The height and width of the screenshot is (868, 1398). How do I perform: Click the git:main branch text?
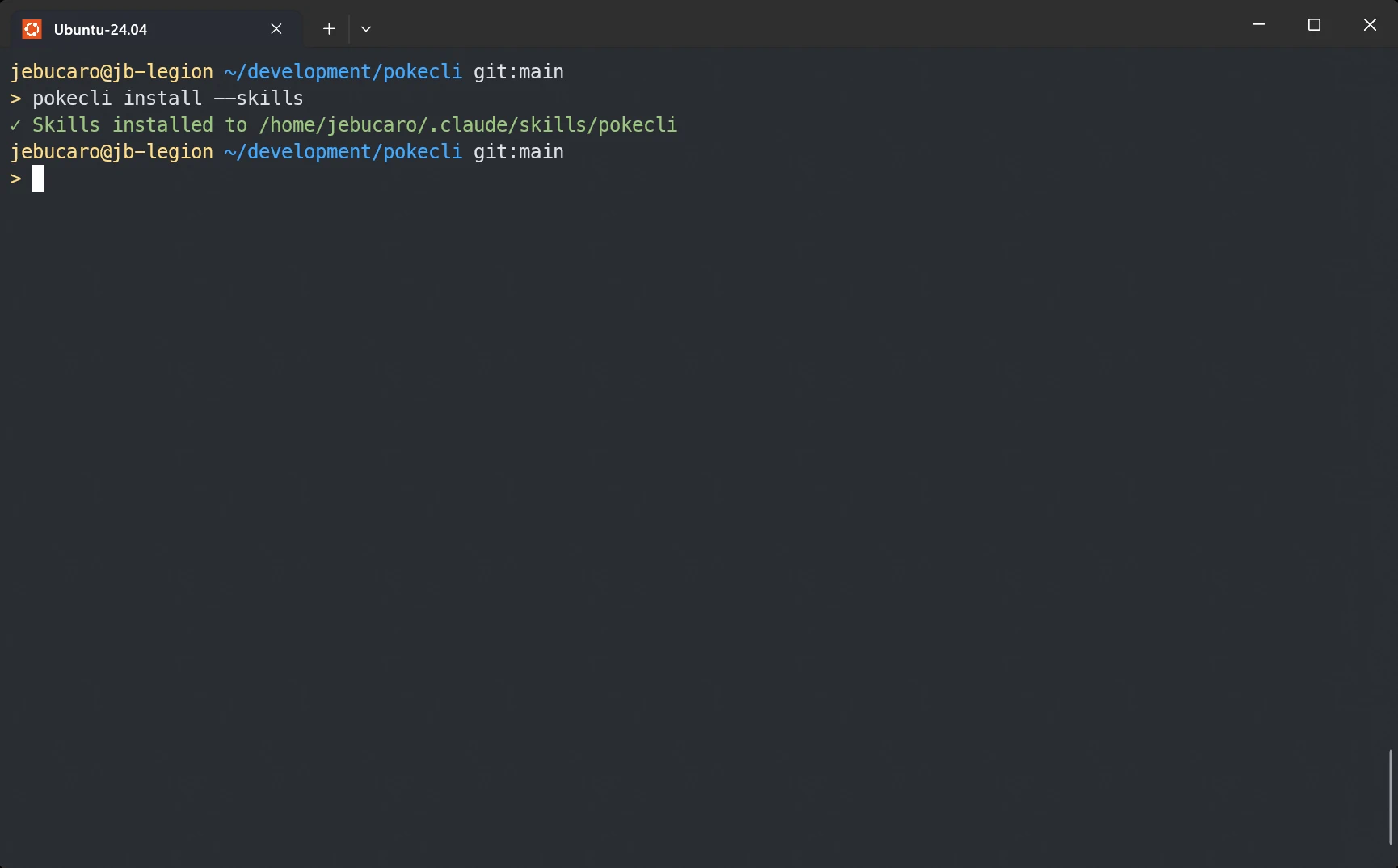[517, 71]
